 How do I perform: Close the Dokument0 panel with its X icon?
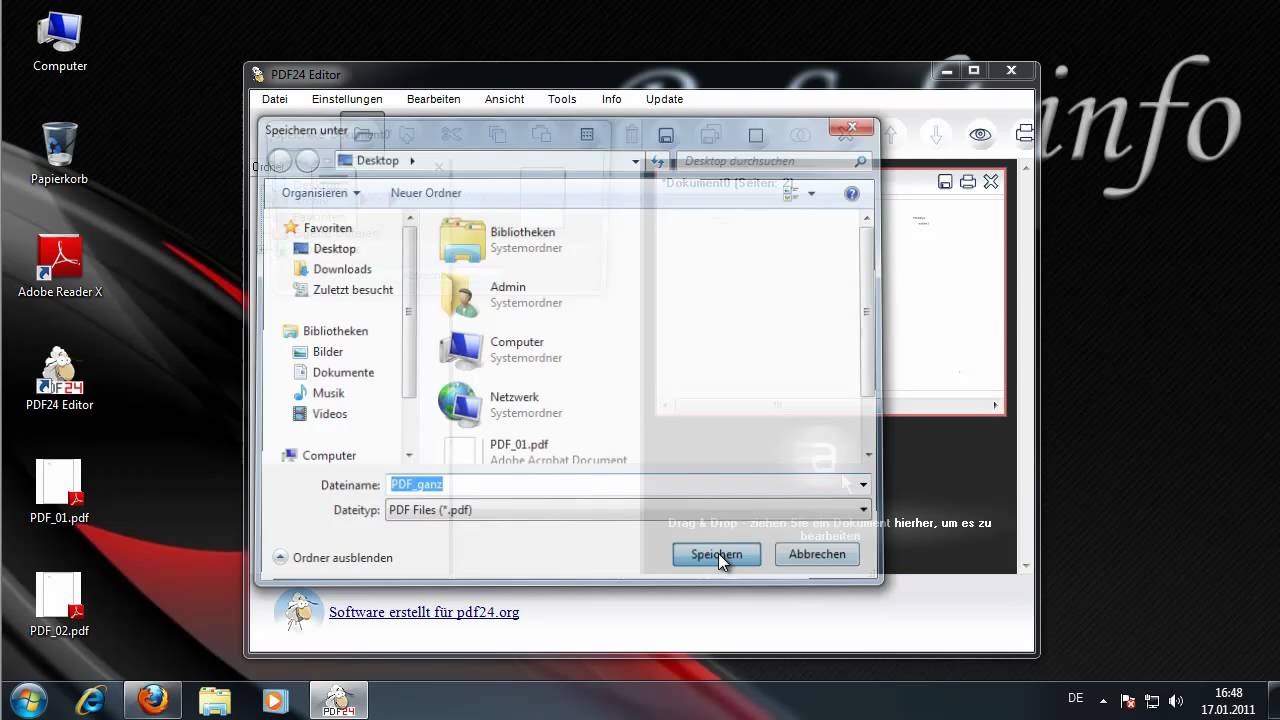(x=990, y=181)
